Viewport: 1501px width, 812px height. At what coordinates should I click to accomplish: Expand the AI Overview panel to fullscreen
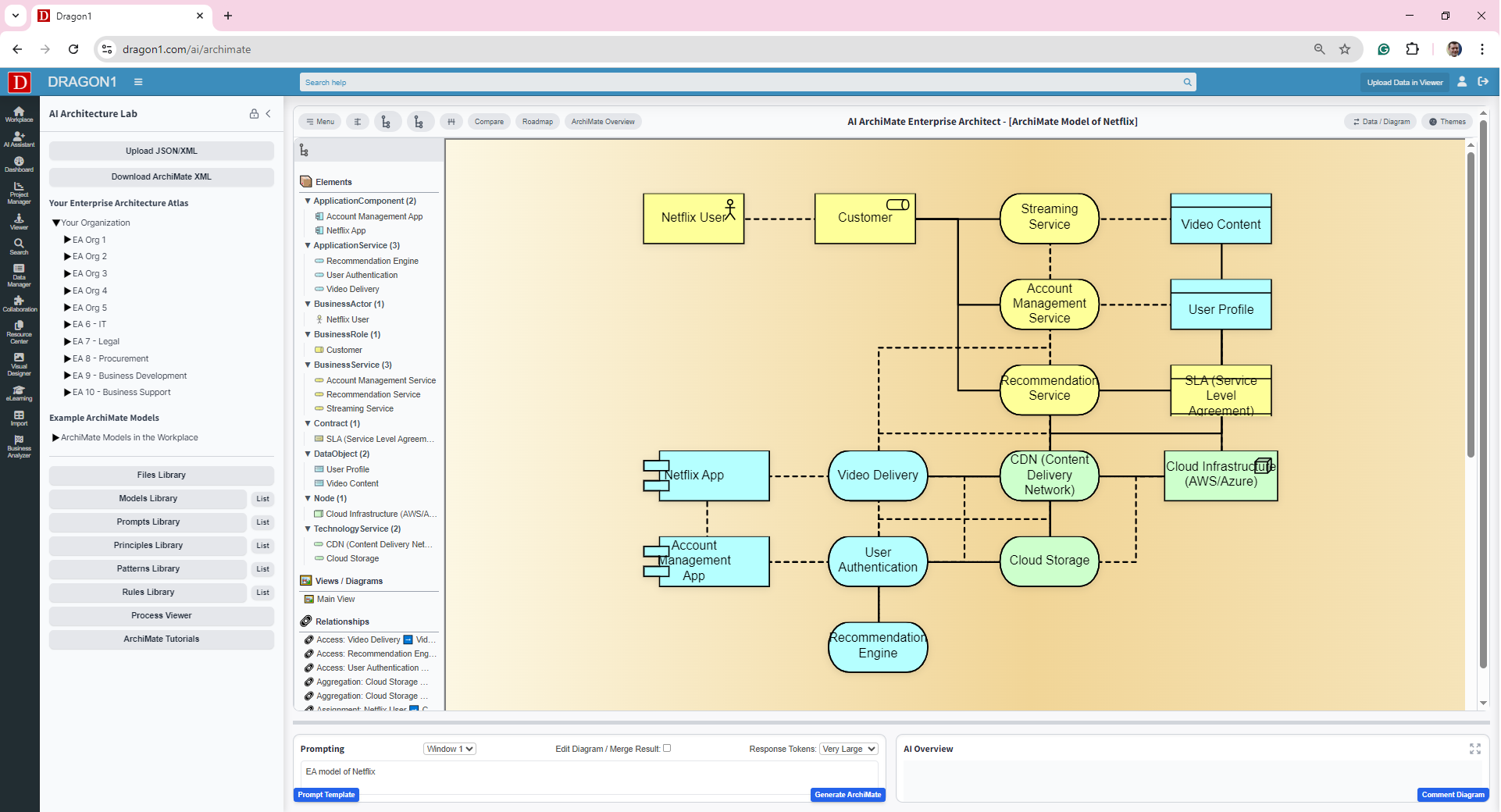click(x=1474, y=749)
